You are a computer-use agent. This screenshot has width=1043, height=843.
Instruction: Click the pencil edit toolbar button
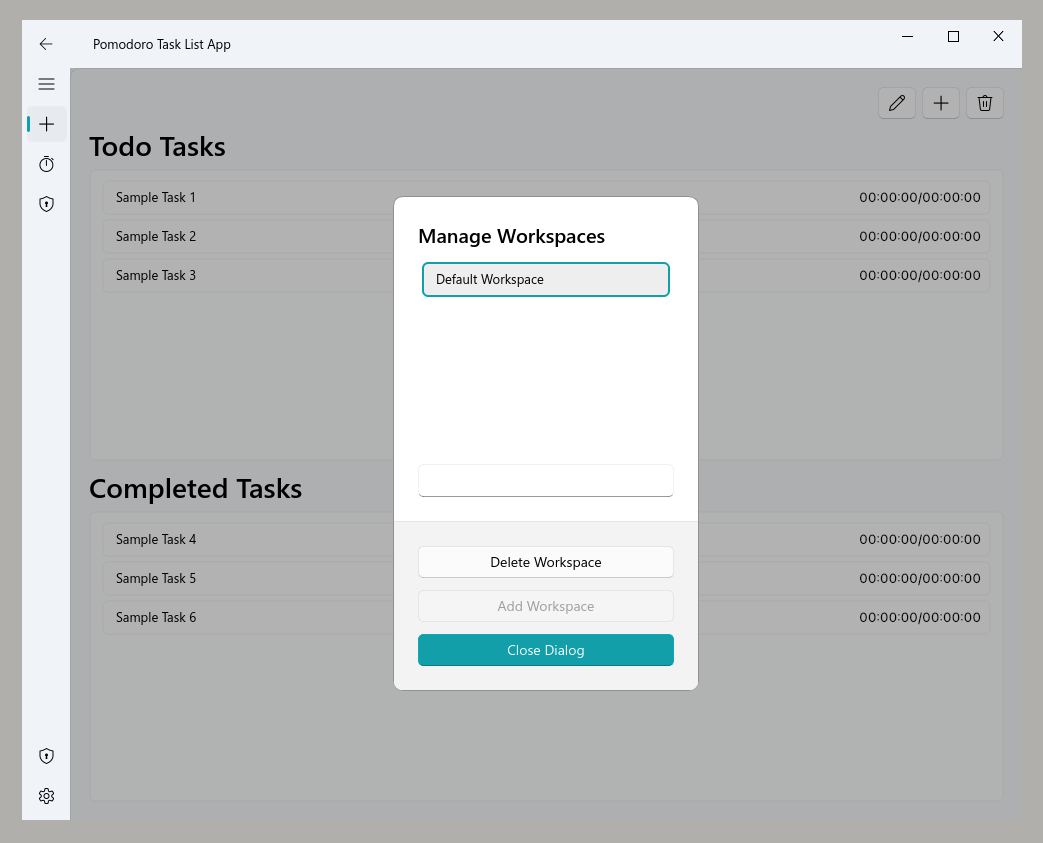point(897,103)
